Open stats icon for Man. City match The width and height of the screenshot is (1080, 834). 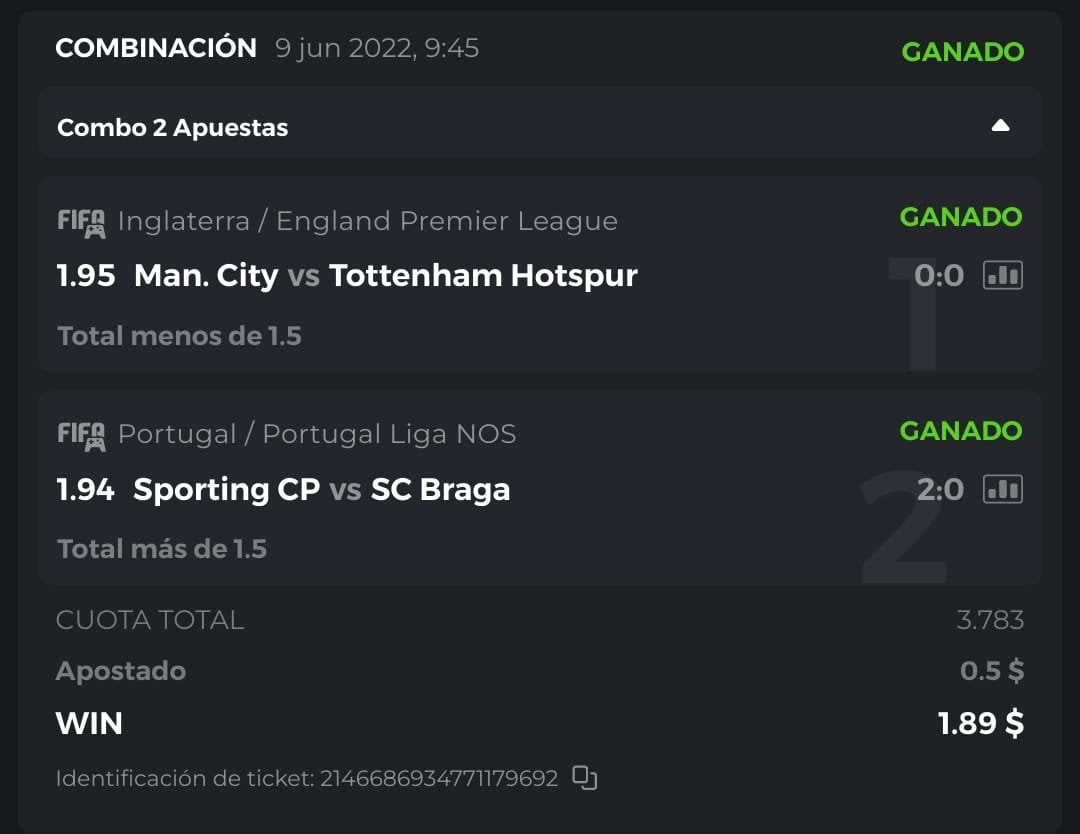pyautogui.click(x=1003, y=275)
